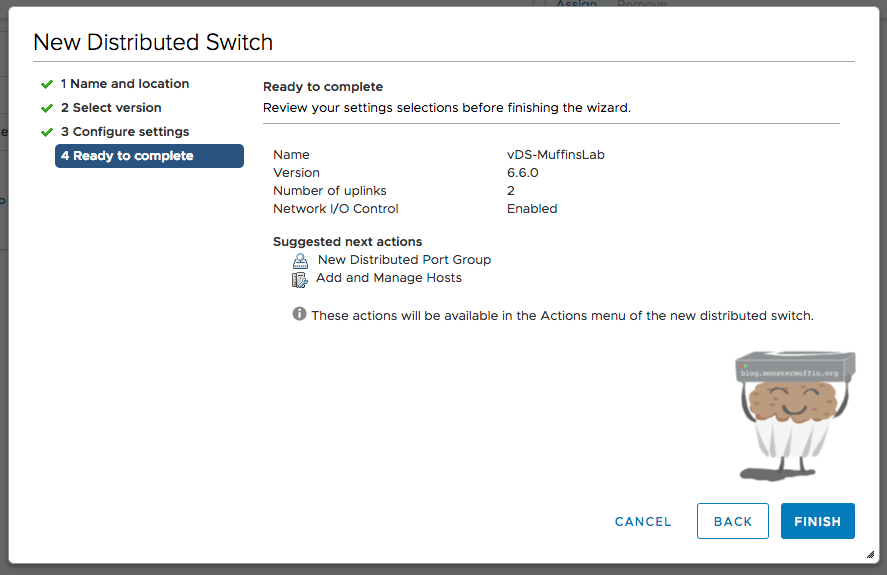
Task: Open step 3 Configure settings
Action: coord(124,132)
